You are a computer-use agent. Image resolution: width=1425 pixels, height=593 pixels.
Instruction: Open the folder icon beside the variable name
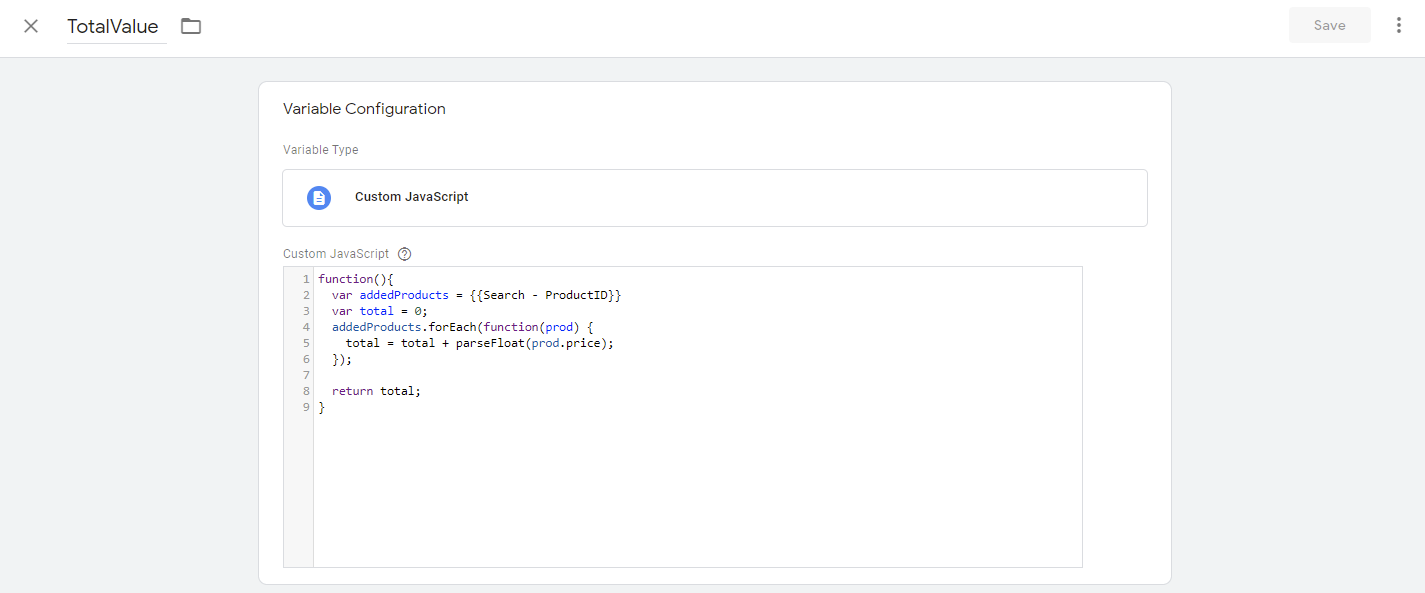(191, 27)
